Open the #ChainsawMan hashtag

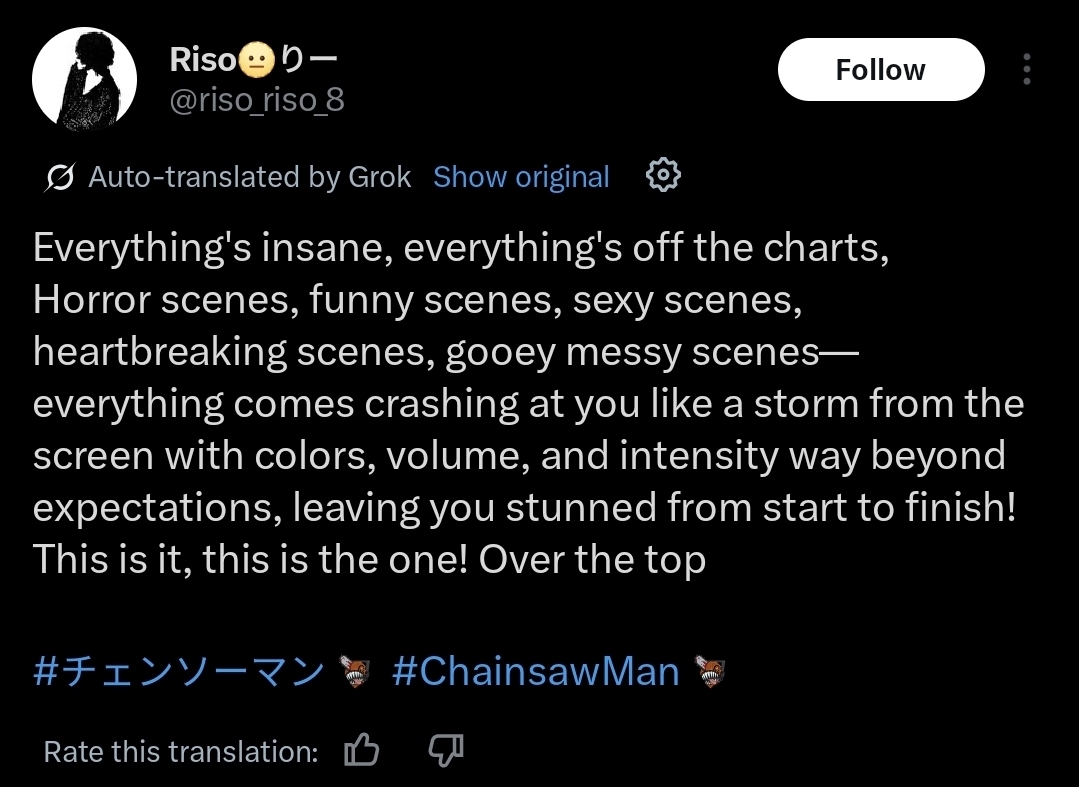pos(535,672)
